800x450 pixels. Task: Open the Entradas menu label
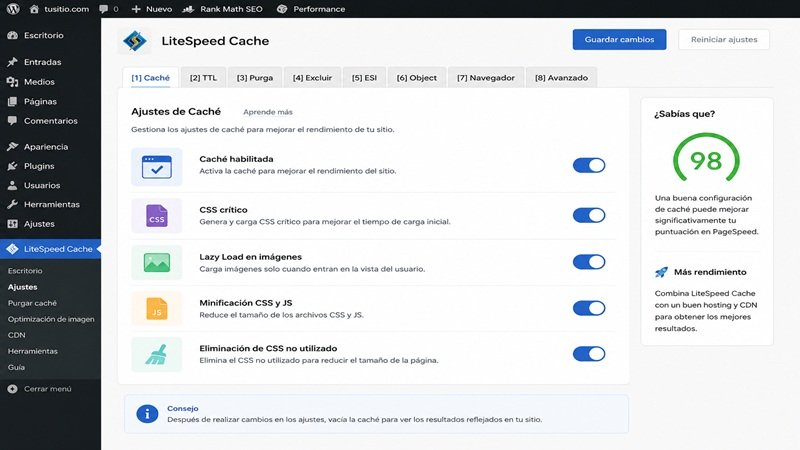[42, 62]
